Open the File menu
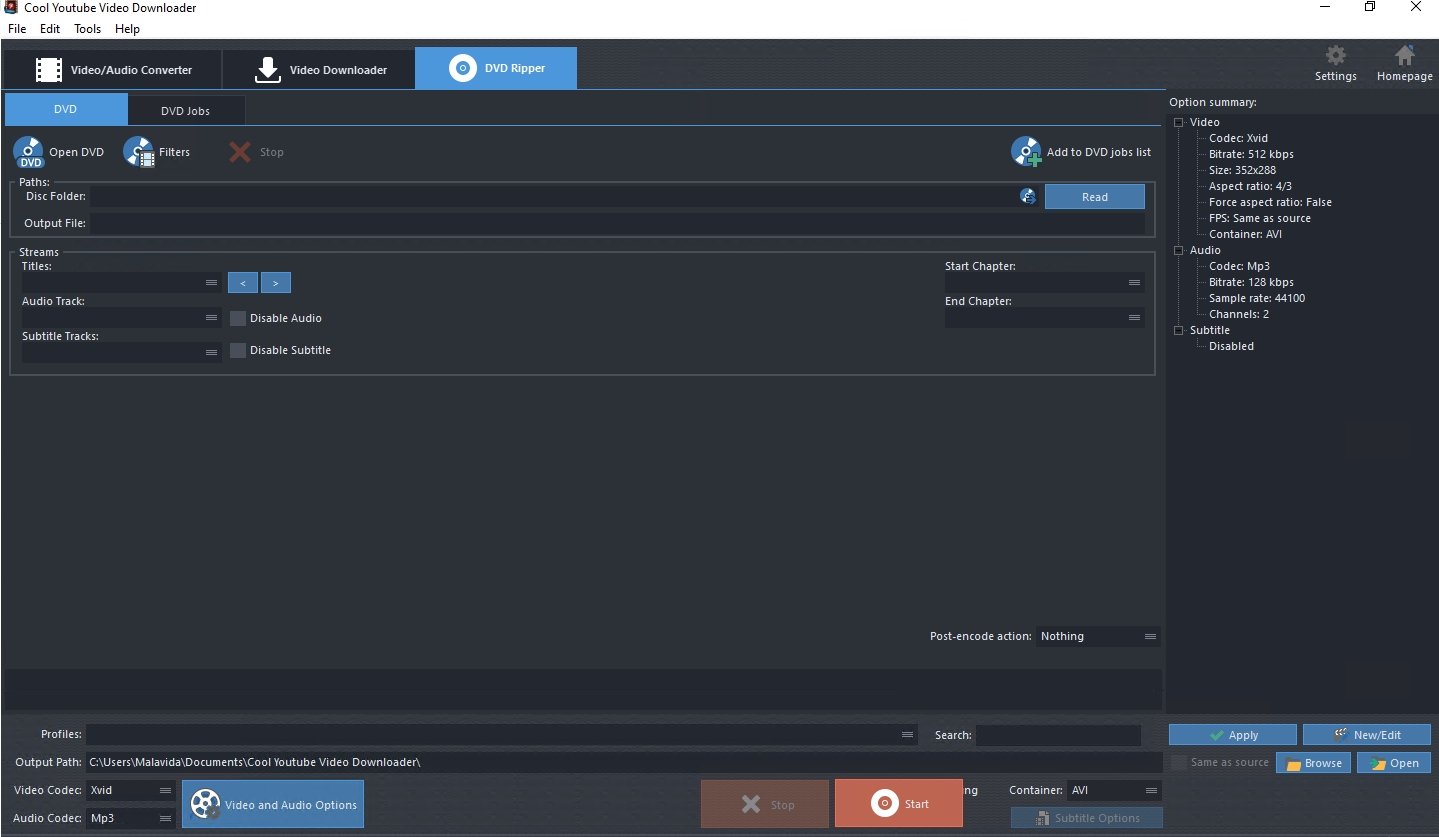1439x837 pixels. pos(17,29)
